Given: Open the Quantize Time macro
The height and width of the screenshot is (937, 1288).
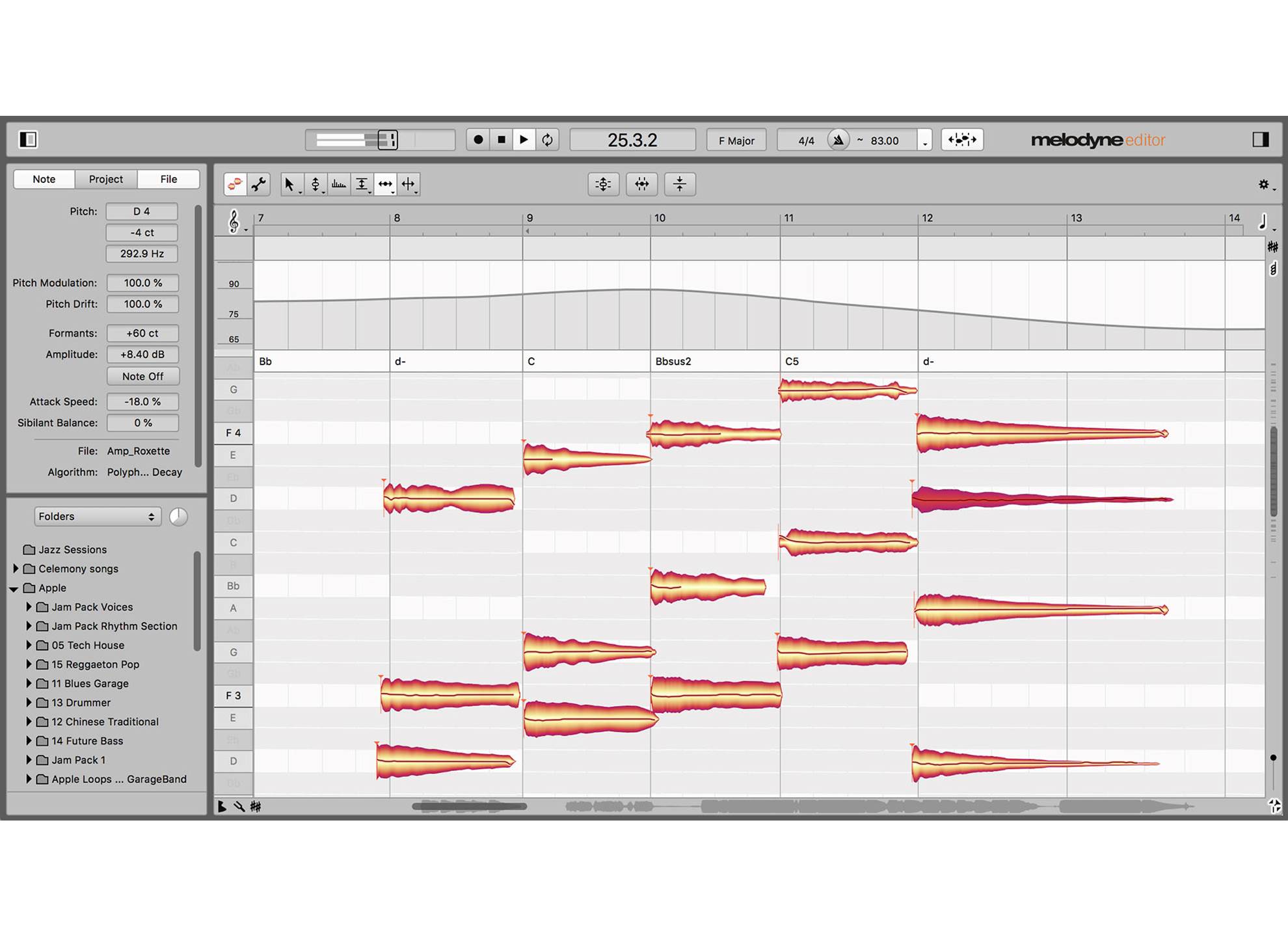Looking at the screenshot, I should (x=642, y=184).
